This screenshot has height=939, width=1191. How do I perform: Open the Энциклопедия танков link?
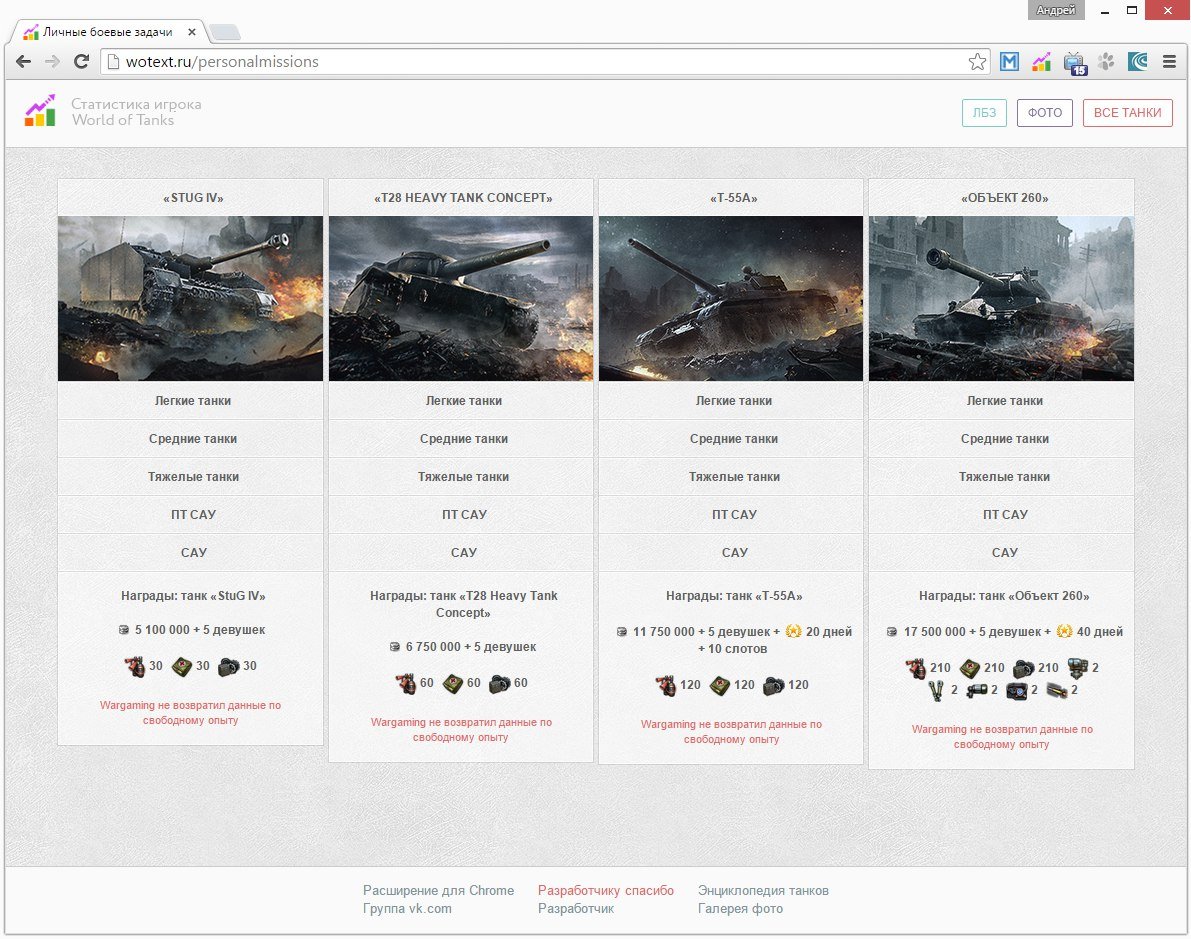763,890
